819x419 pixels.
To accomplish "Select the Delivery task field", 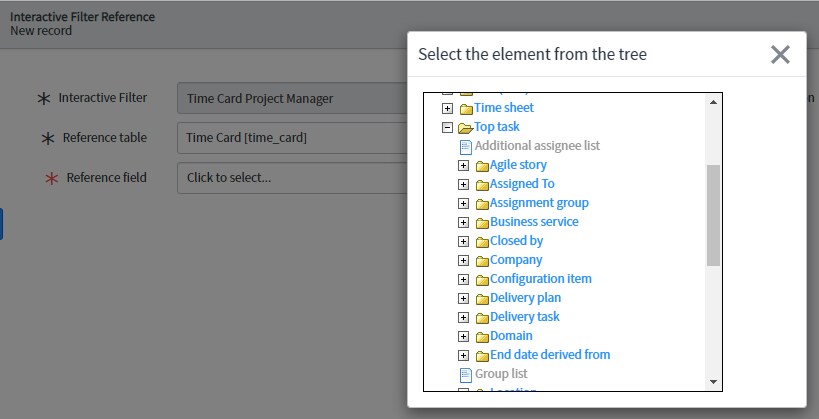I will [x=524, y=317].
